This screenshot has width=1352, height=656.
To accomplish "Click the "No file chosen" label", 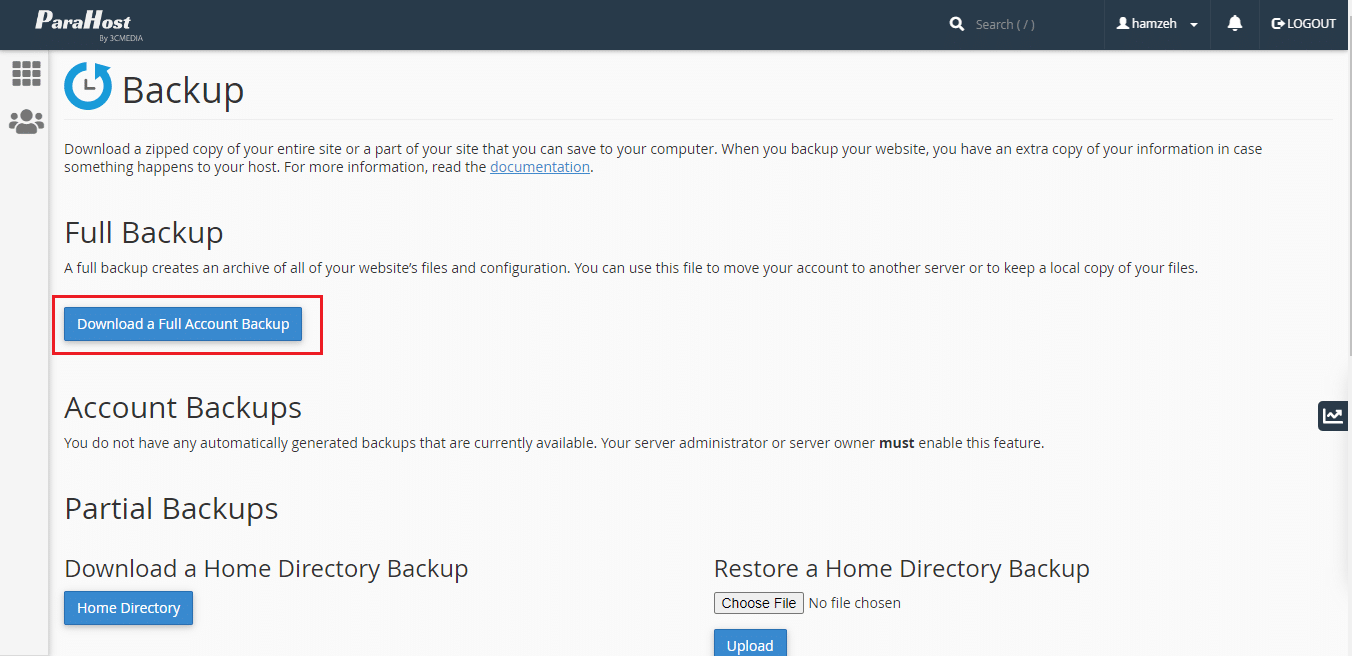I will pos(854,603).
